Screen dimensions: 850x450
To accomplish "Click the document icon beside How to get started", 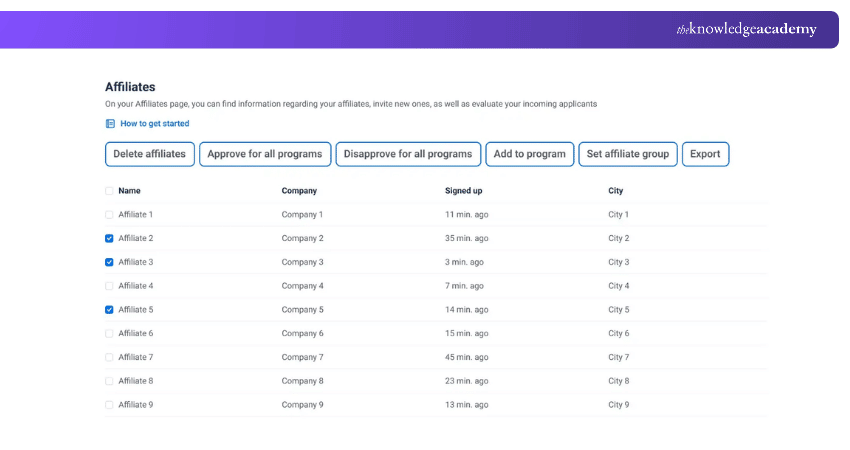I will coord(110,124).
